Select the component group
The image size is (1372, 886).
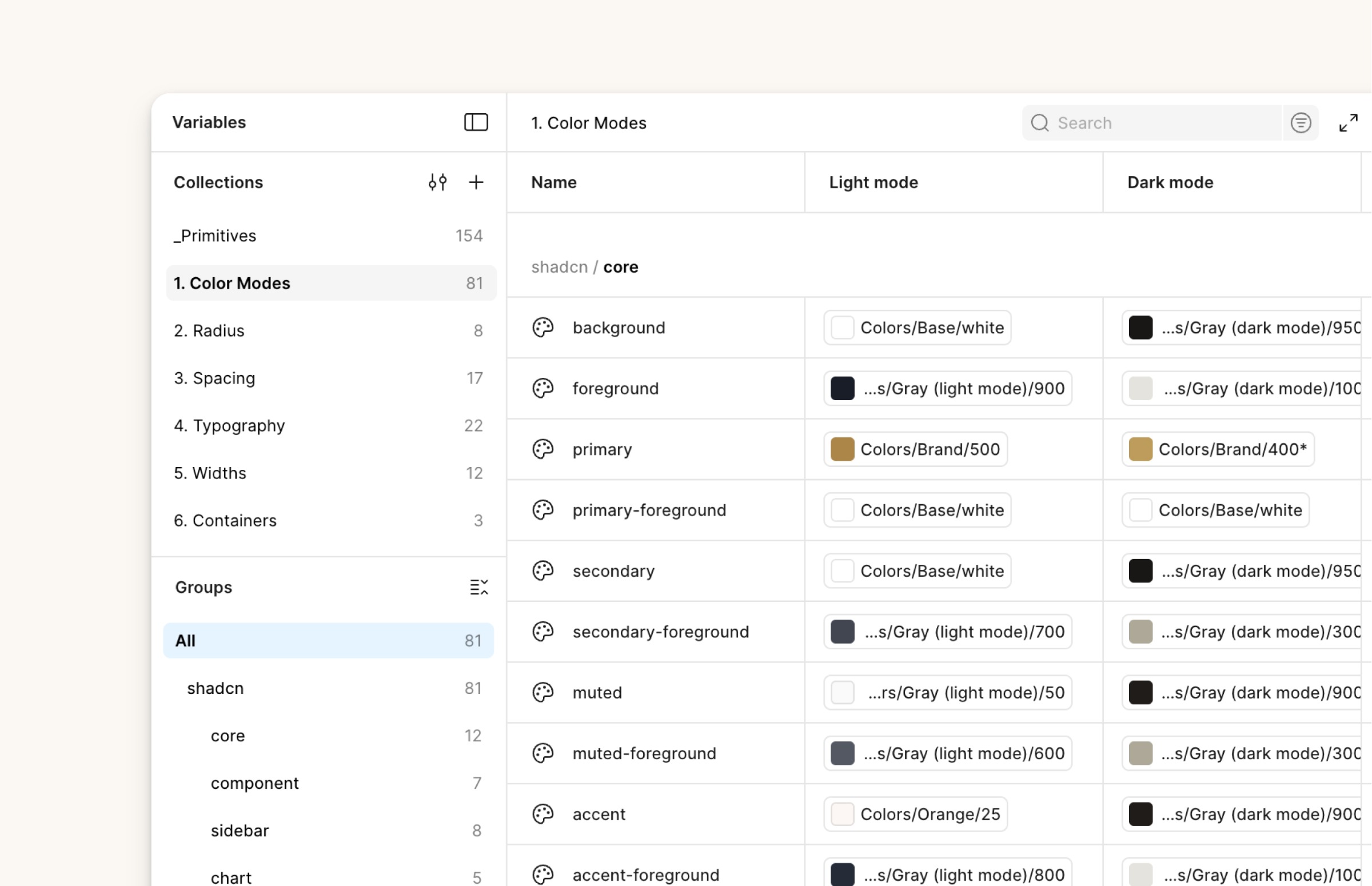329,783
